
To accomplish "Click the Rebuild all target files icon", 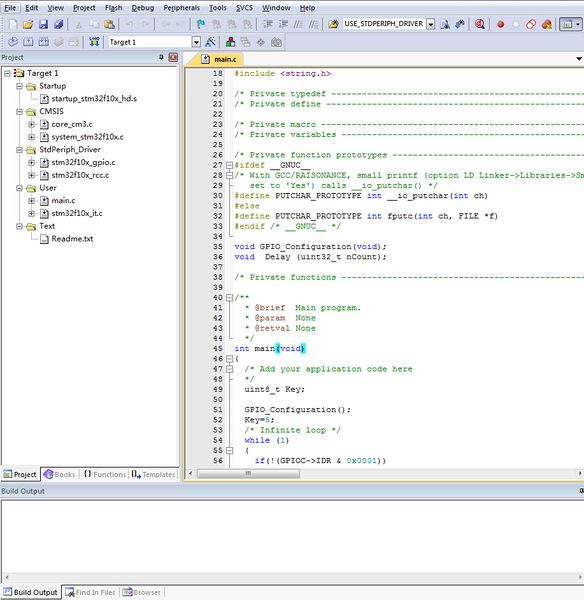I will coord(44,42).
